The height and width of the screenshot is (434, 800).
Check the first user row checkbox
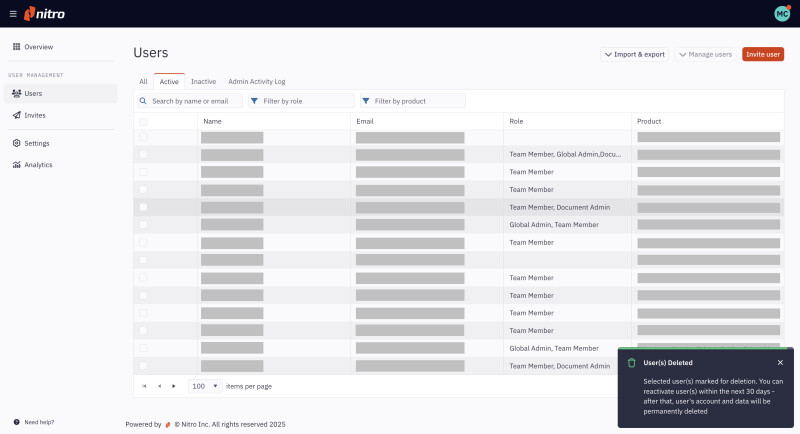(143, 137)
